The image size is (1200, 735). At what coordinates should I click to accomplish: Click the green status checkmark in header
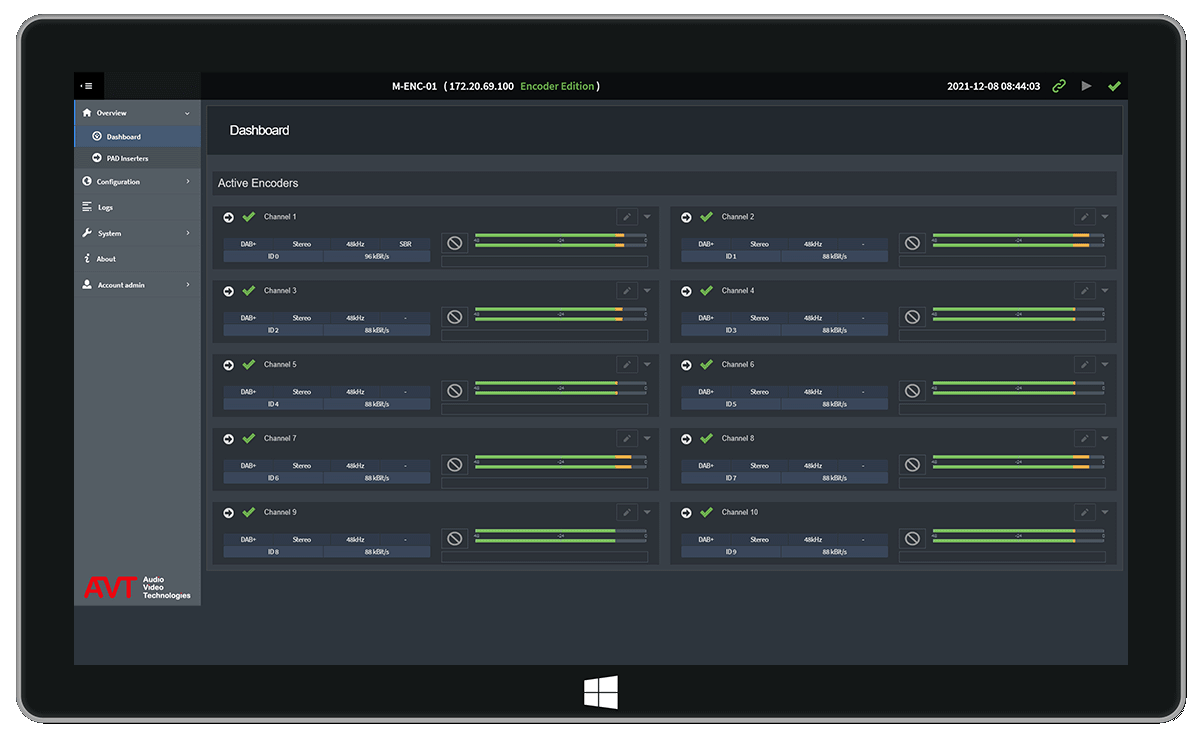(x=1114, y=86)
